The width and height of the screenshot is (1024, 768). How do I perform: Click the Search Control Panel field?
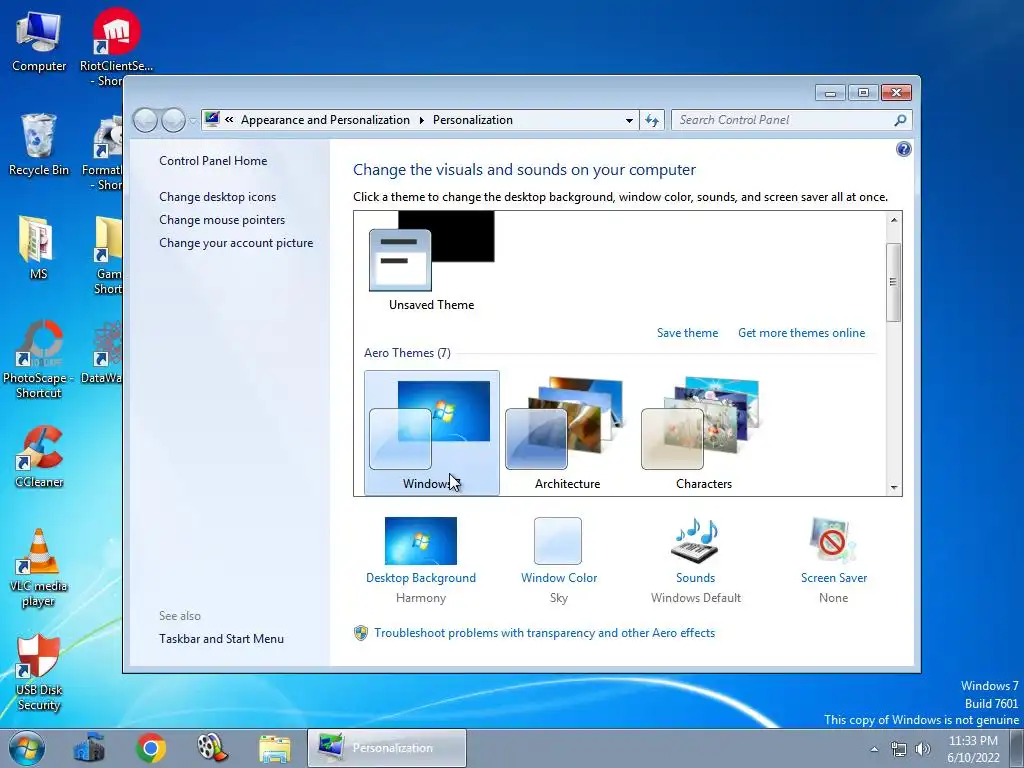pos(784,120)
